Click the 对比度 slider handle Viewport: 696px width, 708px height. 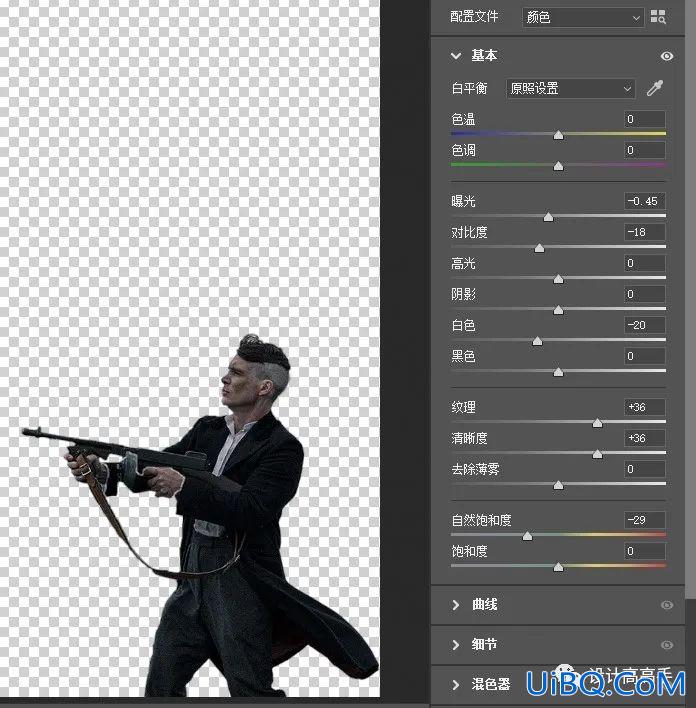point(539,248)
